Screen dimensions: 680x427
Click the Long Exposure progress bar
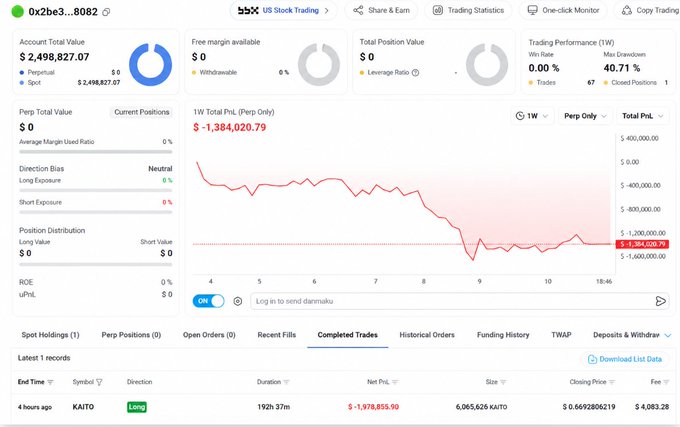(x=95, y=190)
